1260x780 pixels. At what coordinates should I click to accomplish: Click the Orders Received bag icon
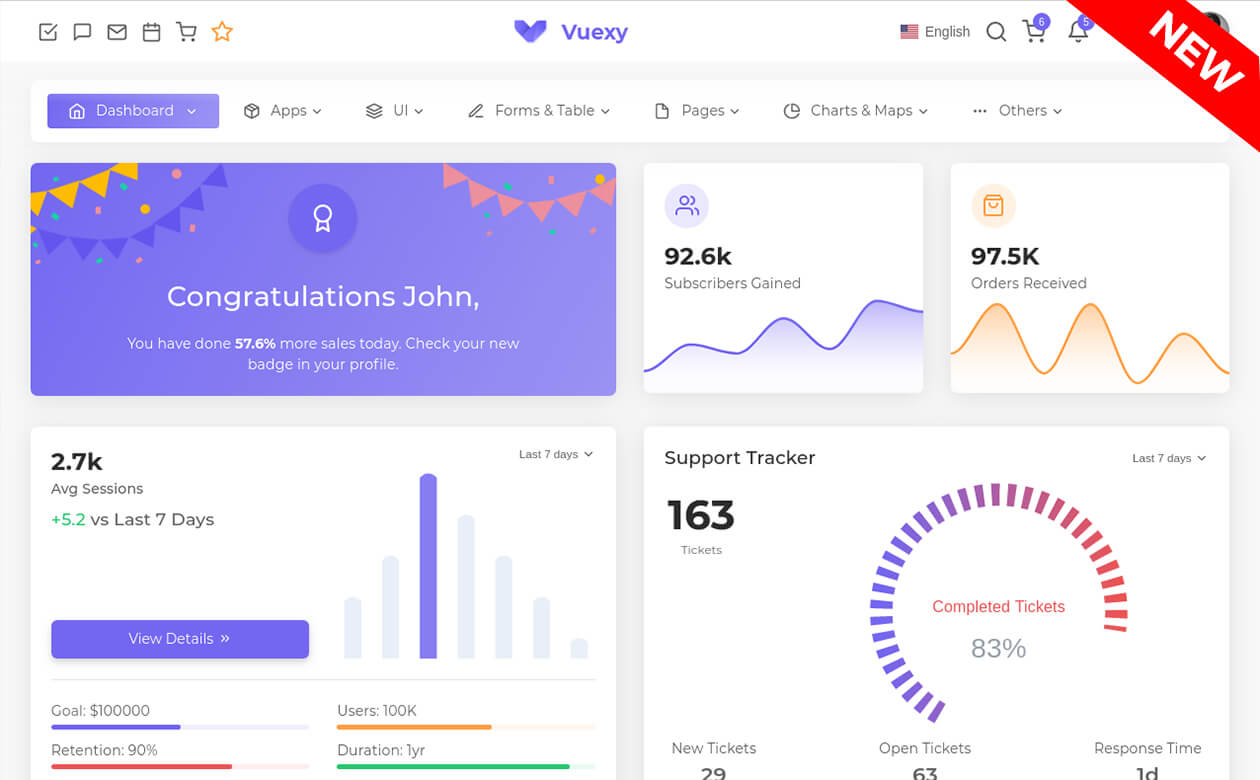point(993,206)
